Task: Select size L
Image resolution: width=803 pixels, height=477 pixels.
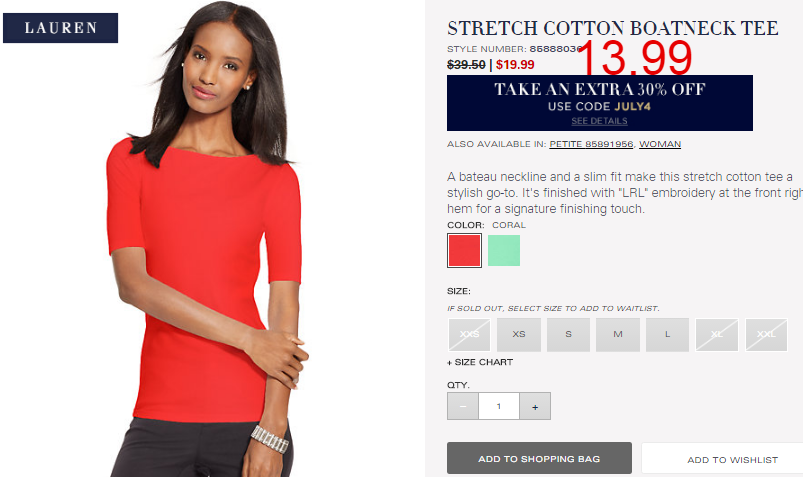Action: [667, 335]
